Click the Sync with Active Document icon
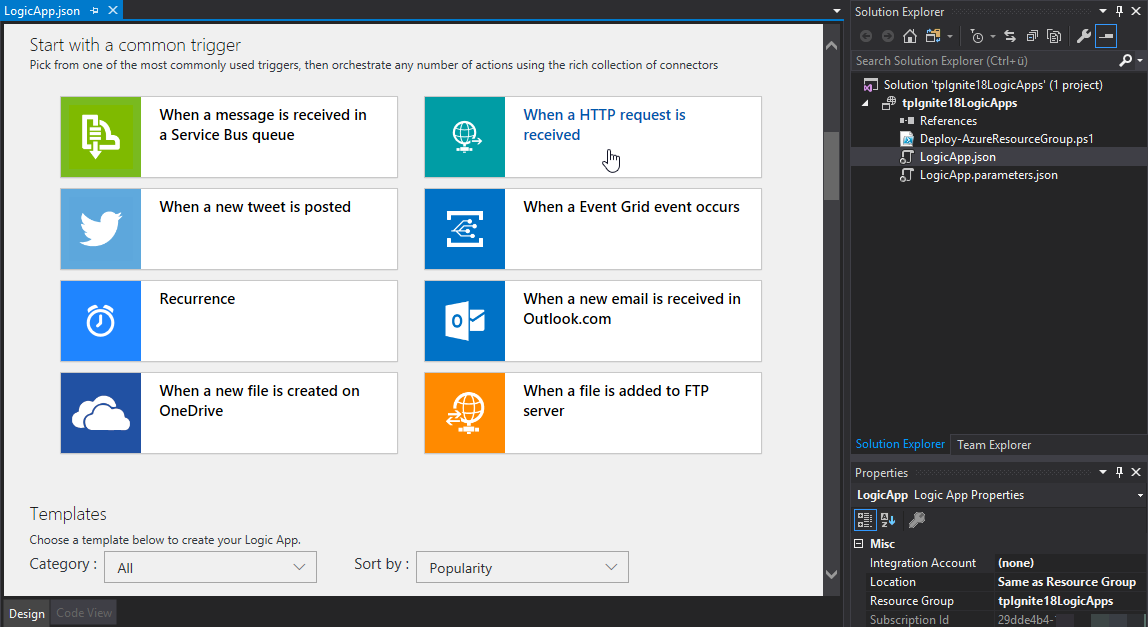The height and width of the screenshot is (627, 1148). pyautogui.click(x=1010, y=36)
